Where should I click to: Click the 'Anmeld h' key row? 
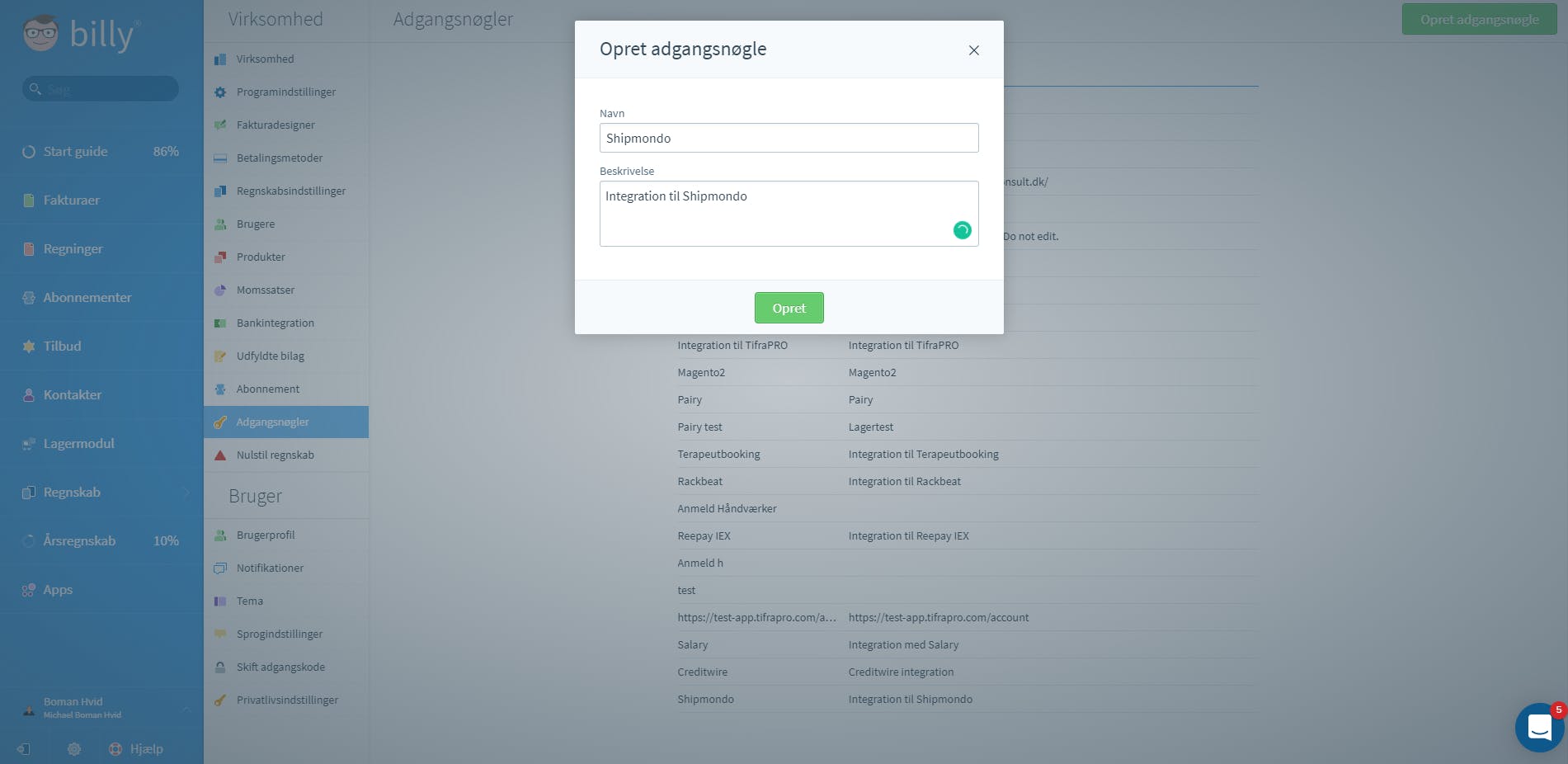coord(968,564)
